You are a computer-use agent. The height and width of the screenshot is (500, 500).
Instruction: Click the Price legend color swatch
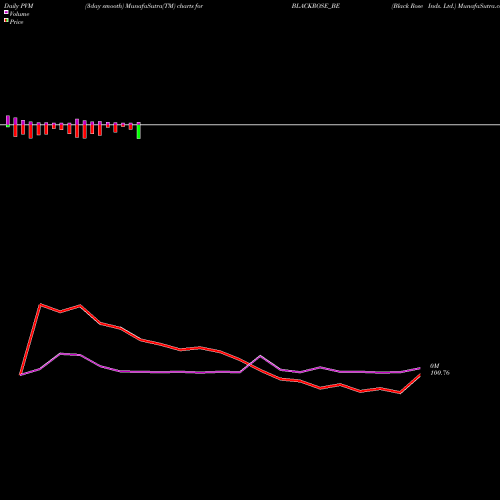click(6, 21)
